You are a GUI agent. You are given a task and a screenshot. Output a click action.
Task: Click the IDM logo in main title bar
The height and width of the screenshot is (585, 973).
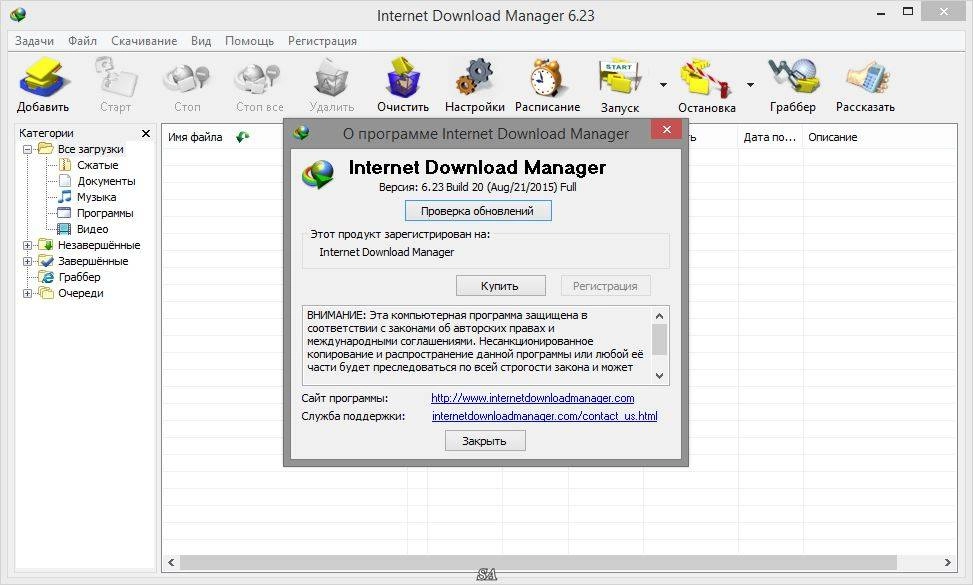click(19, 14)
